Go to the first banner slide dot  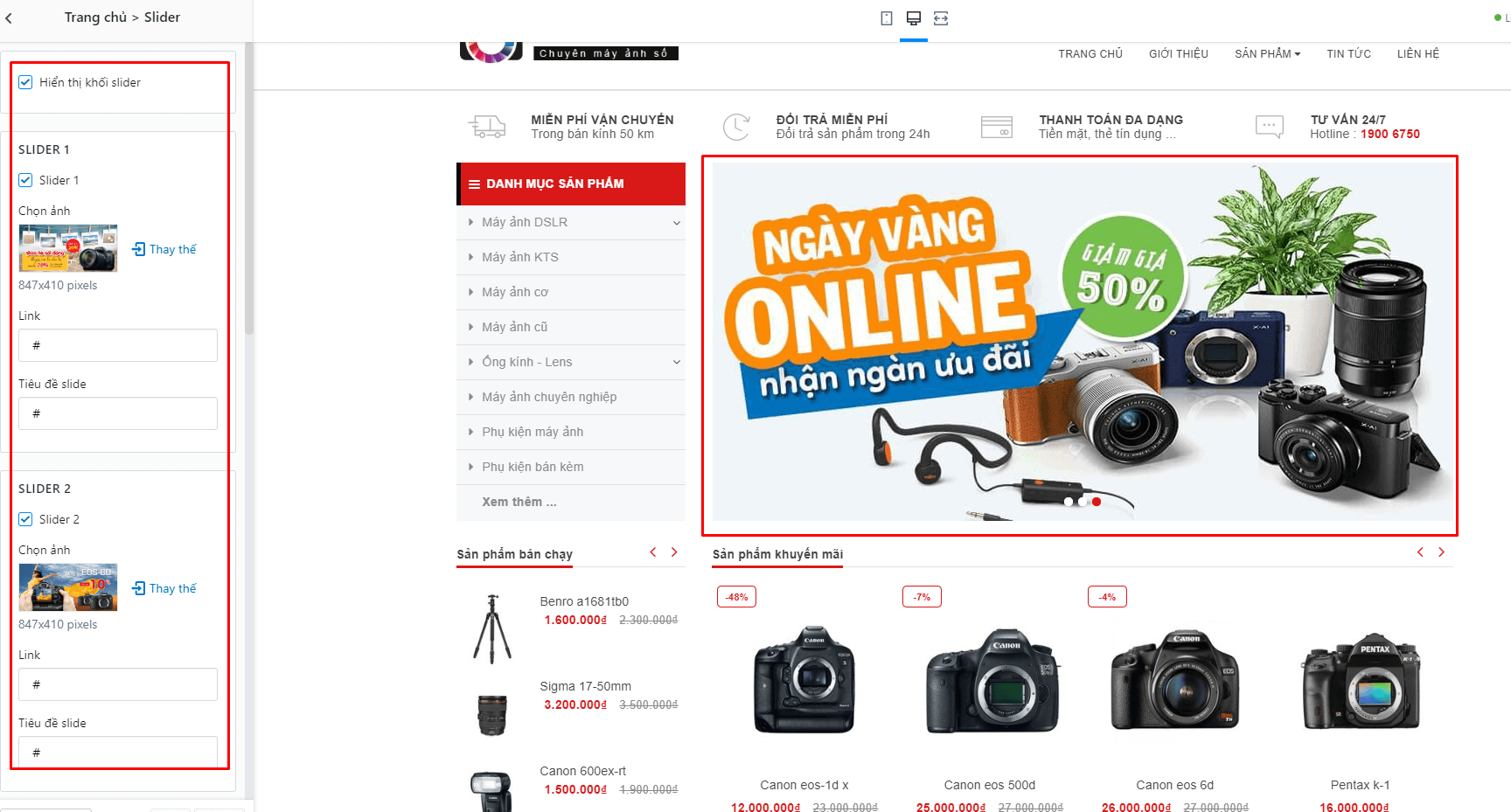1068,502
